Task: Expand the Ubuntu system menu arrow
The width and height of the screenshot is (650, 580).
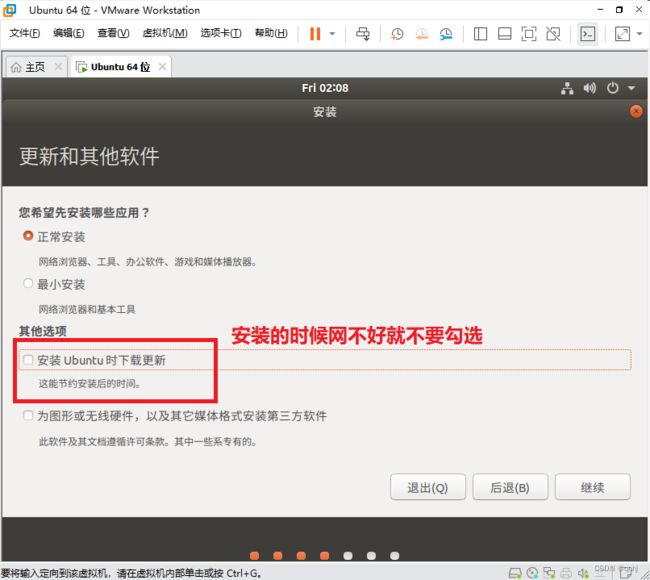Action: [631, 88]
